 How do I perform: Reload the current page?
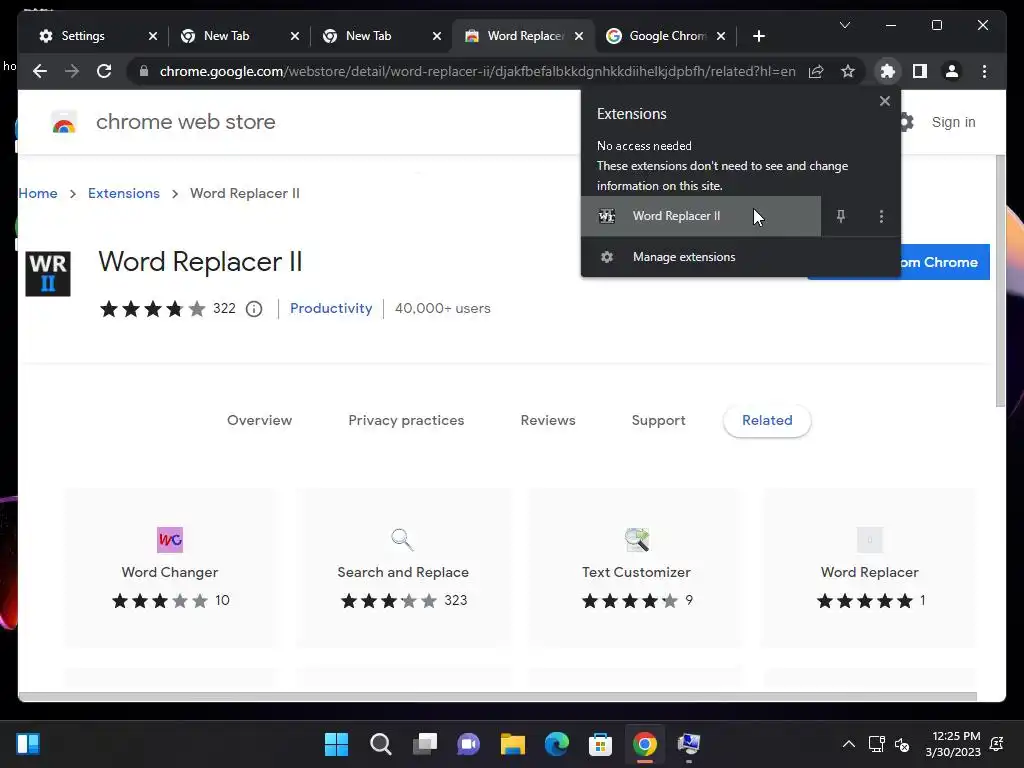click(104, 71)
